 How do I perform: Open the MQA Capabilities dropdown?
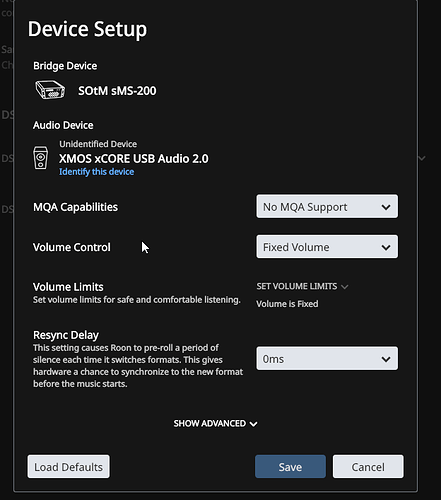coord(327,207)
